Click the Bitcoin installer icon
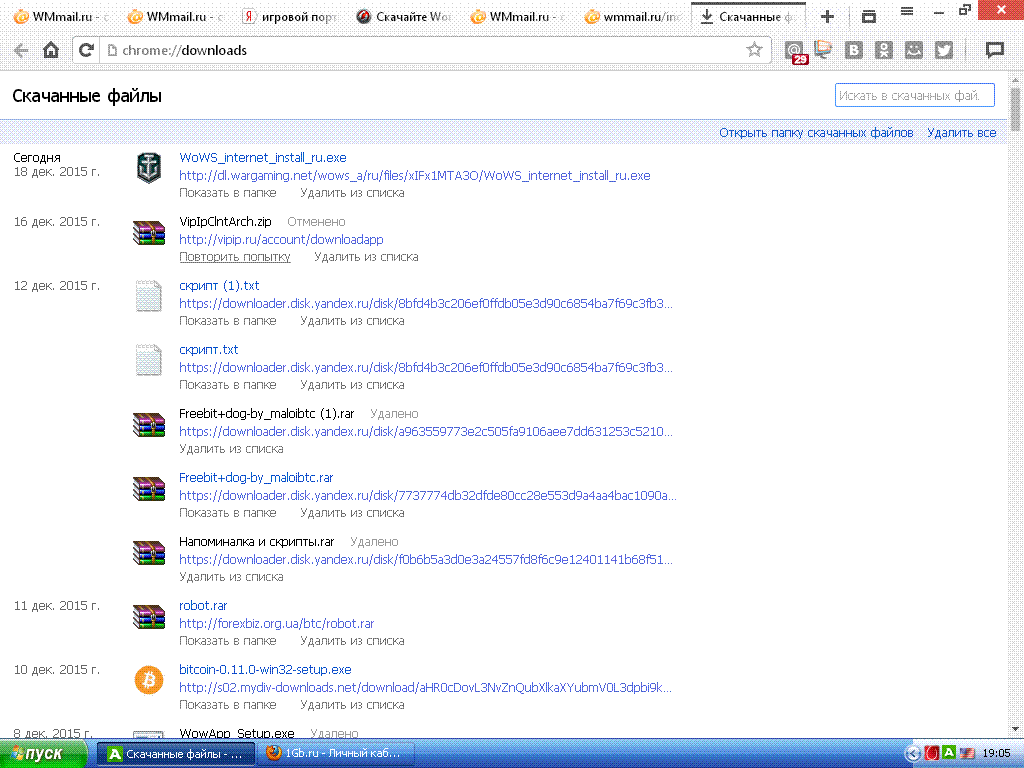The height and width of the screenshot is (768, 1024). [149, 680]
